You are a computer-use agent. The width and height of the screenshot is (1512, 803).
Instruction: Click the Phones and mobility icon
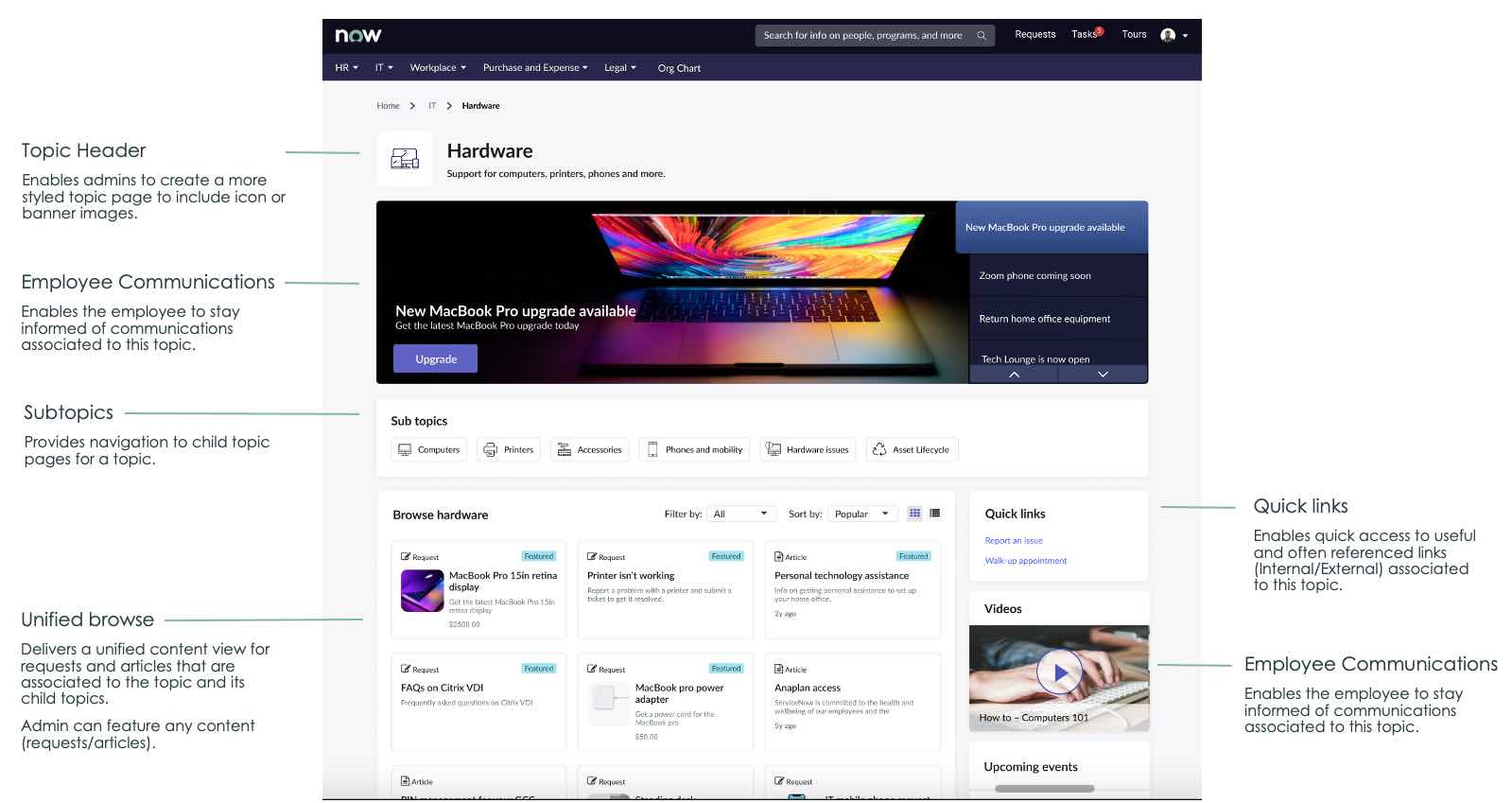pyautogui.click(x=652, y=450)
